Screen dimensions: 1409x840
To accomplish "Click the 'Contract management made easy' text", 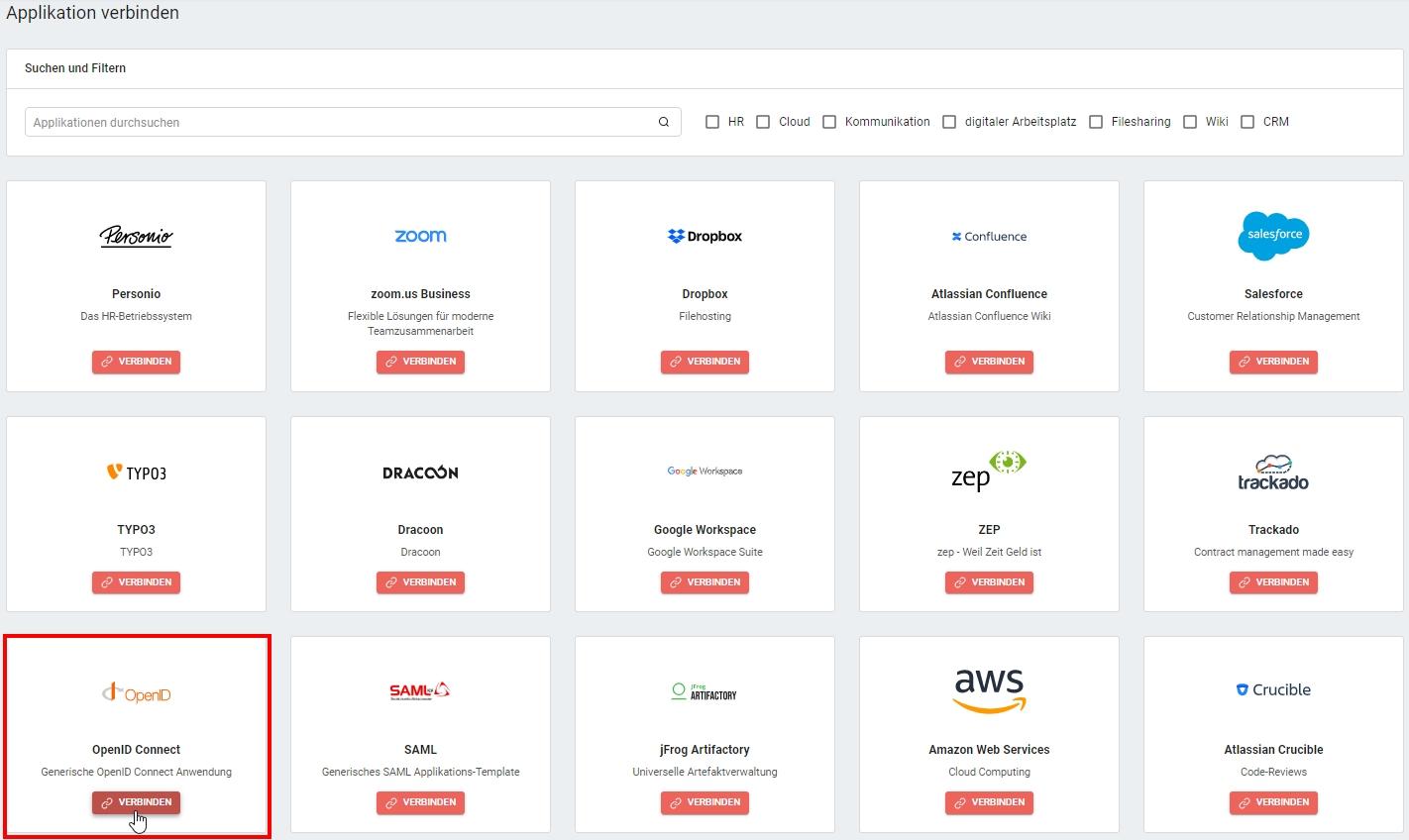I will pos(1273,553).
